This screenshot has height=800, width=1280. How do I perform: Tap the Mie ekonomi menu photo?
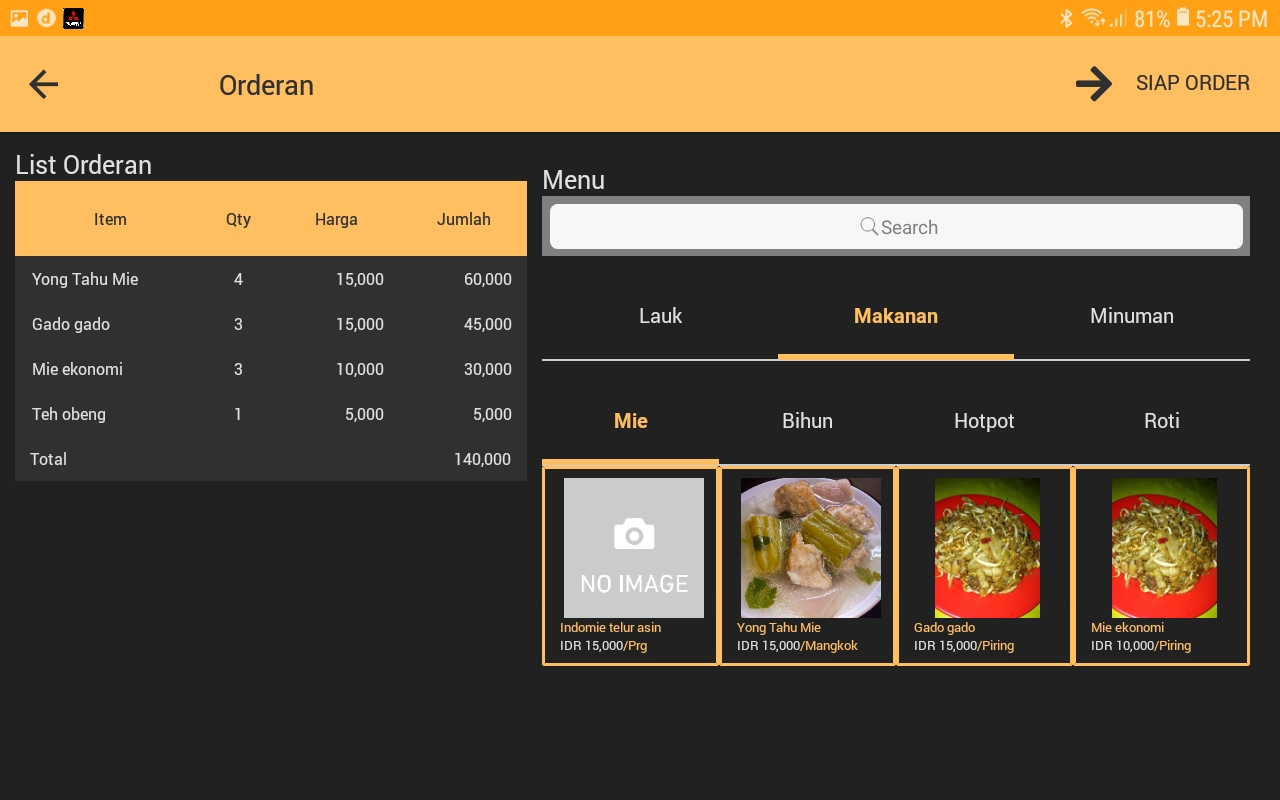[1164, 547]
